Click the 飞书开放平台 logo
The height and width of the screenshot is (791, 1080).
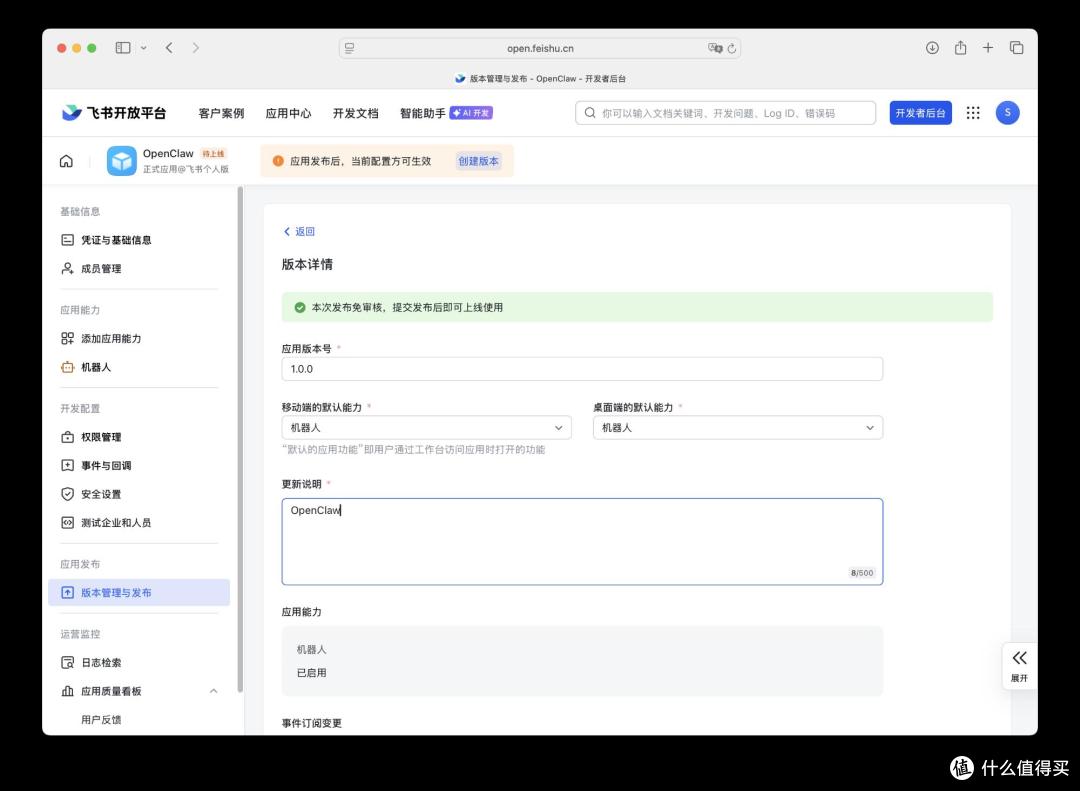click(x=114, y=113)
